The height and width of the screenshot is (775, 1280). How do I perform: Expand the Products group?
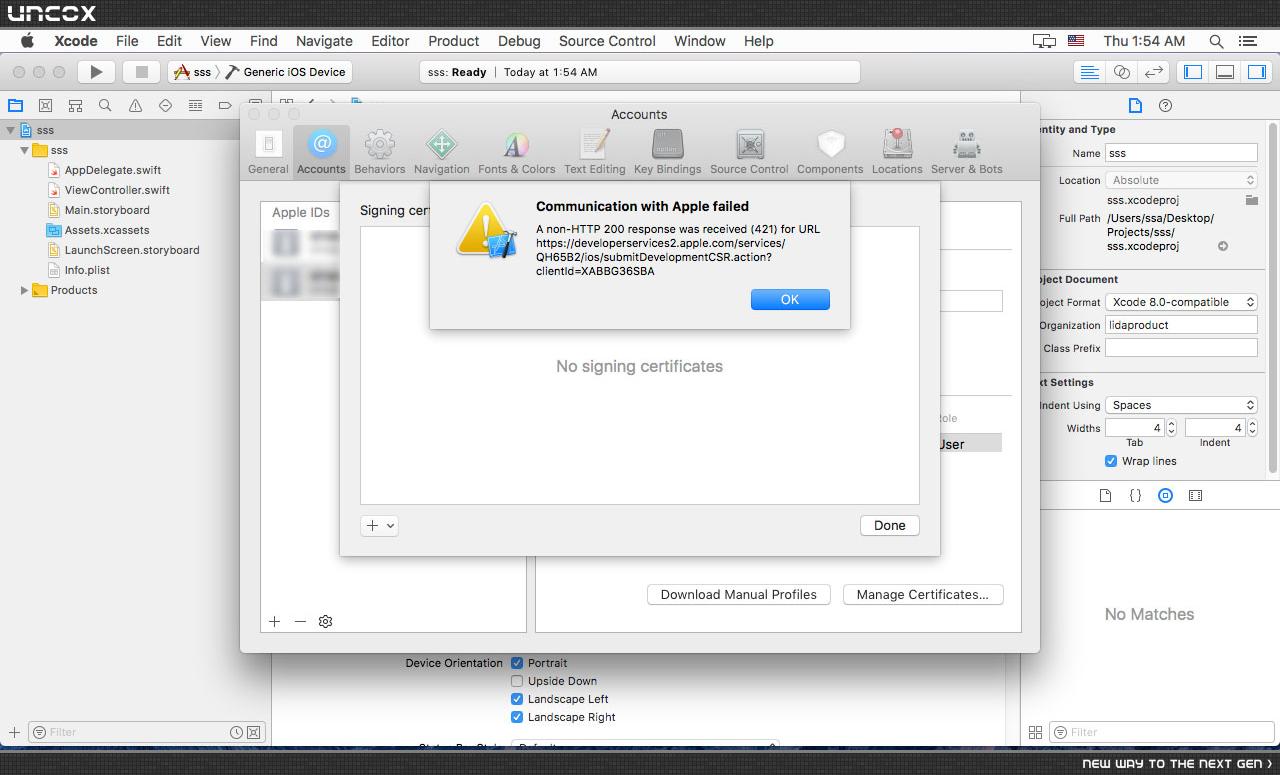click(x=25, y=290)
